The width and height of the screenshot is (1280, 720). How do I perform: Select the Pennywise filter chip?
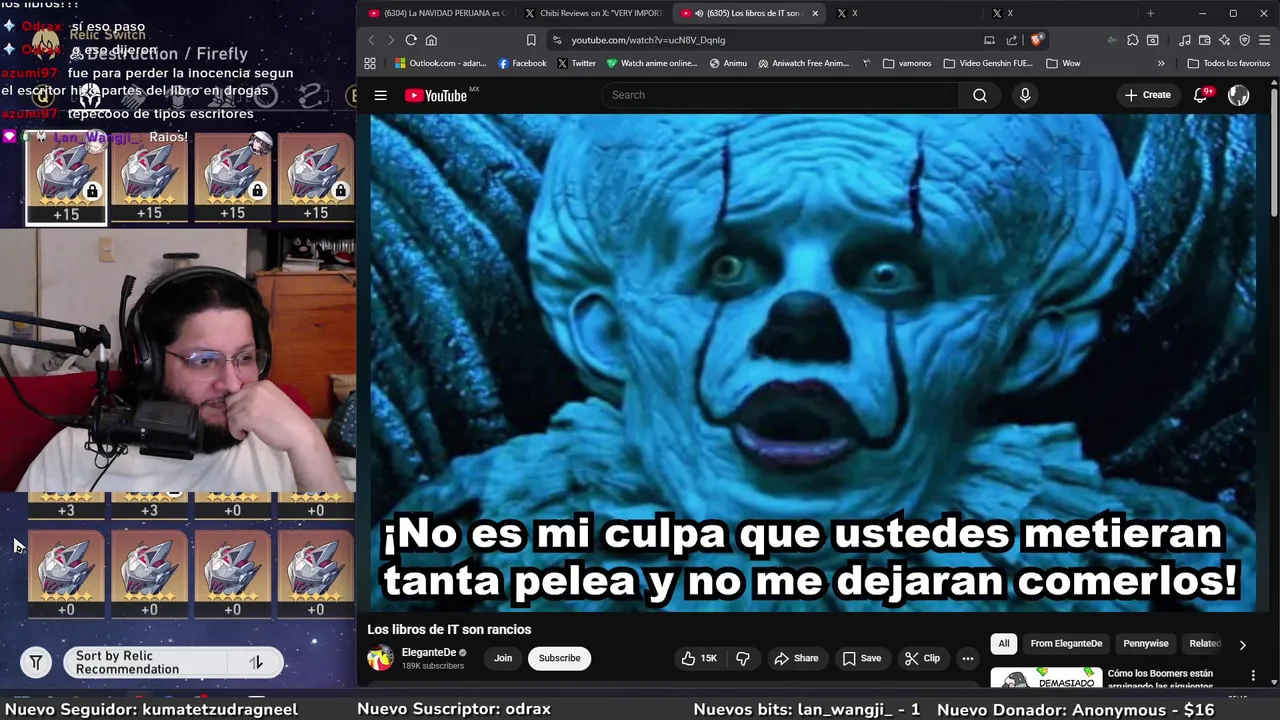pos(1145,644)
